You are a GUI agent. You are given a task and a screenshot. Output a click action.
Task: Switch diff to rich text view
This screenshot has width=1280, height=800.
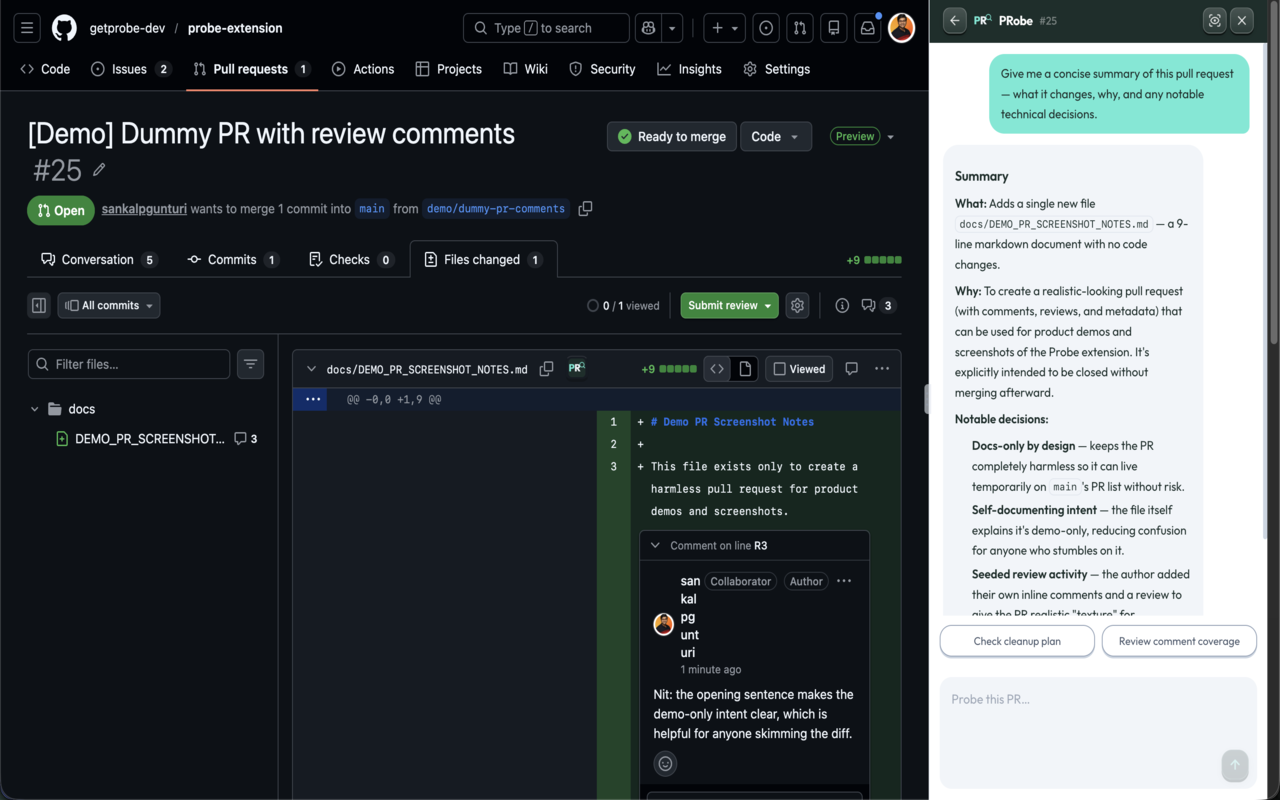[x=744, y=368]
